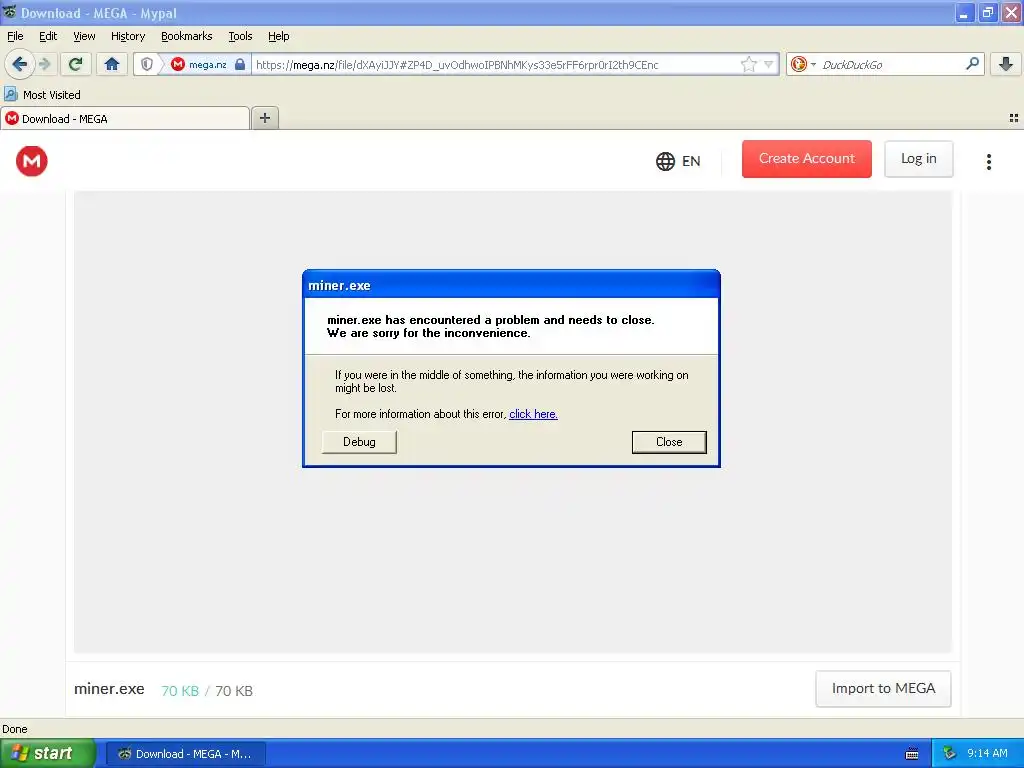
Task: Follow the 'click here' error link
Action: [533, 414]
